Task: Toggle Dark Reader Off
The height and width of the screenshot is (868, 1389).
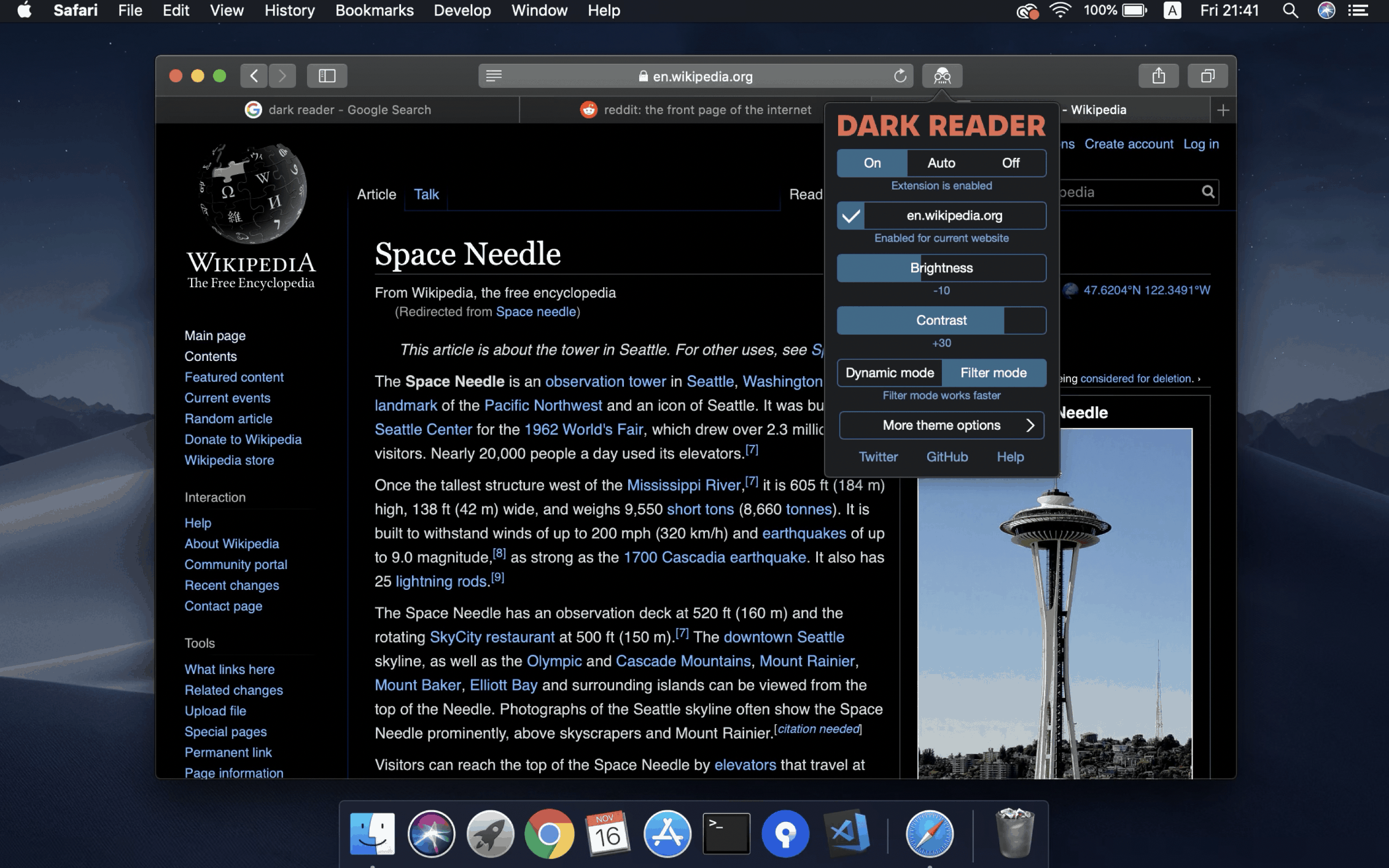Action: (x=1010, y=161)
